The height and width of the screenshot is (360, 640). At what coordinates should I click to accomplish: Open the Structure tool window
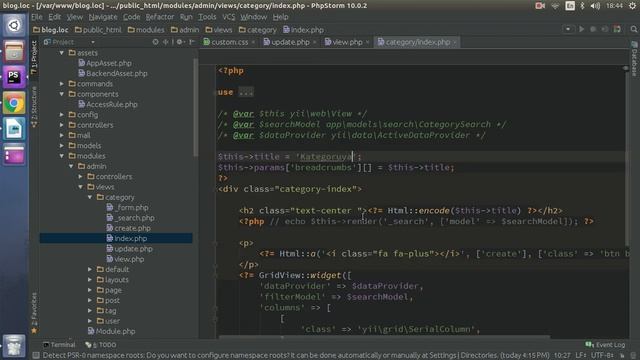pos(34,107)
